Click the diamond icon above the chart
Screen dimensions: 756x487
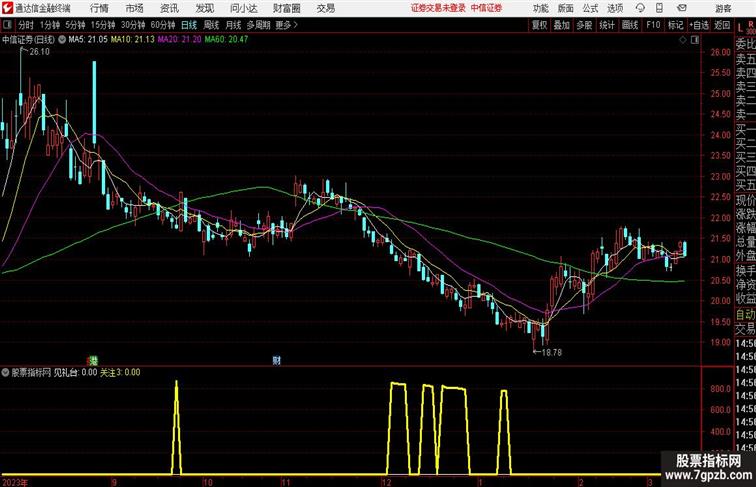(x=683, y=40)
